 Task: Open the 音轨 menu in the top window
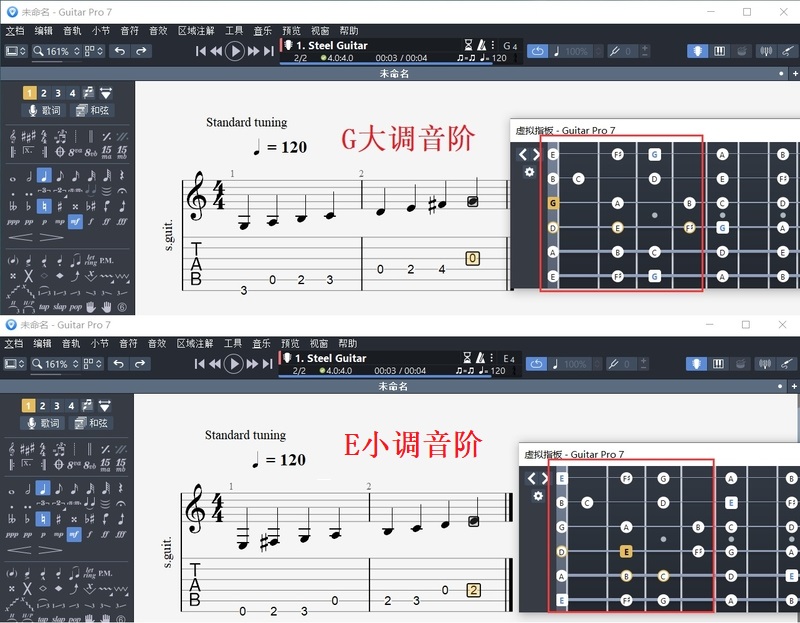coord(72,31)
